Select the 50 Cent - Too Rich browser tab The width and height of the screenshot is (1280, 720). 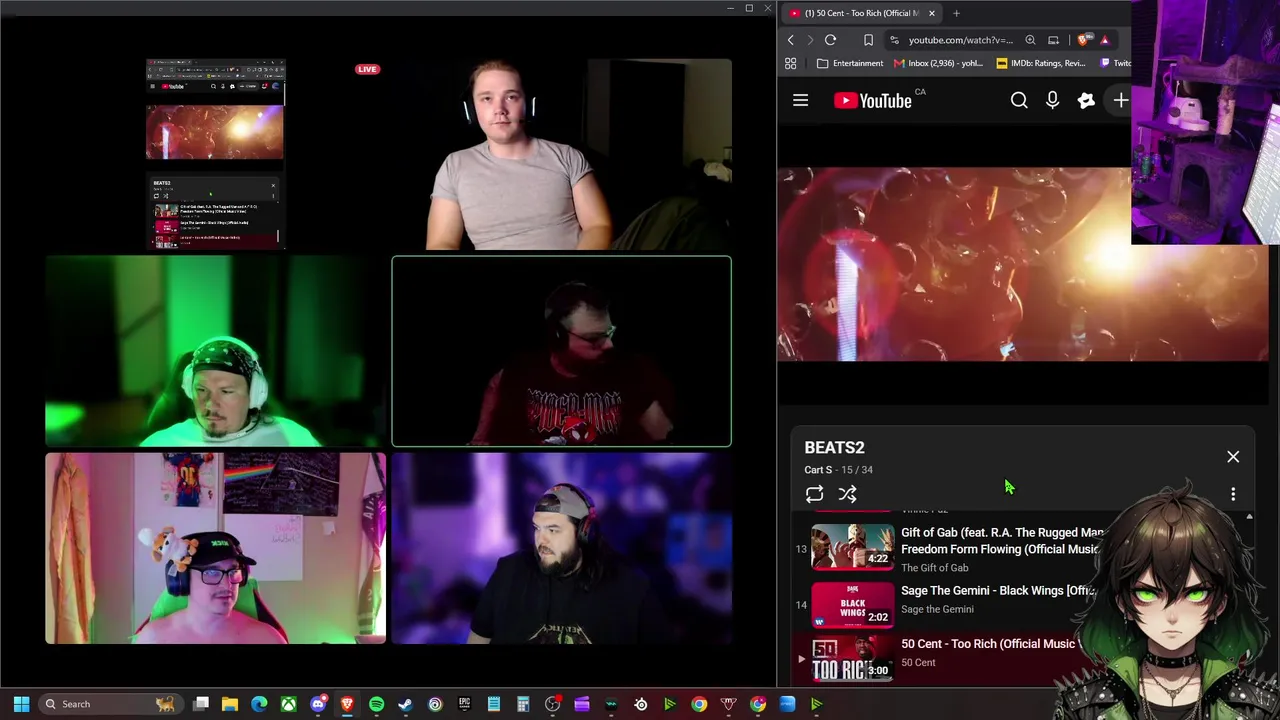point(860,13)
